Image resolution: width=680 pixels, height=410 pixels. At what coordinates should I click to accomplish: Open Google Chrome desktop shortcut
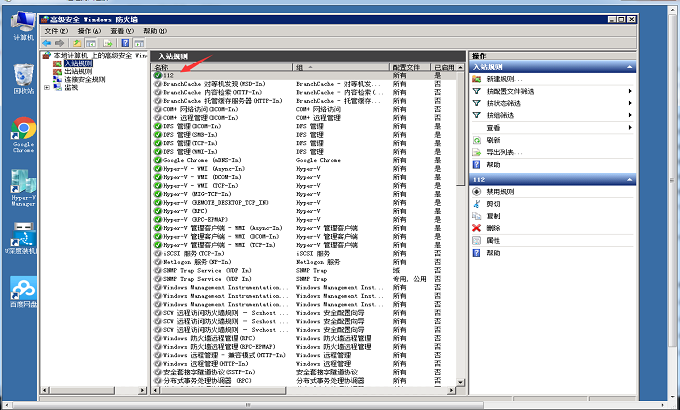tap(23, 133)
